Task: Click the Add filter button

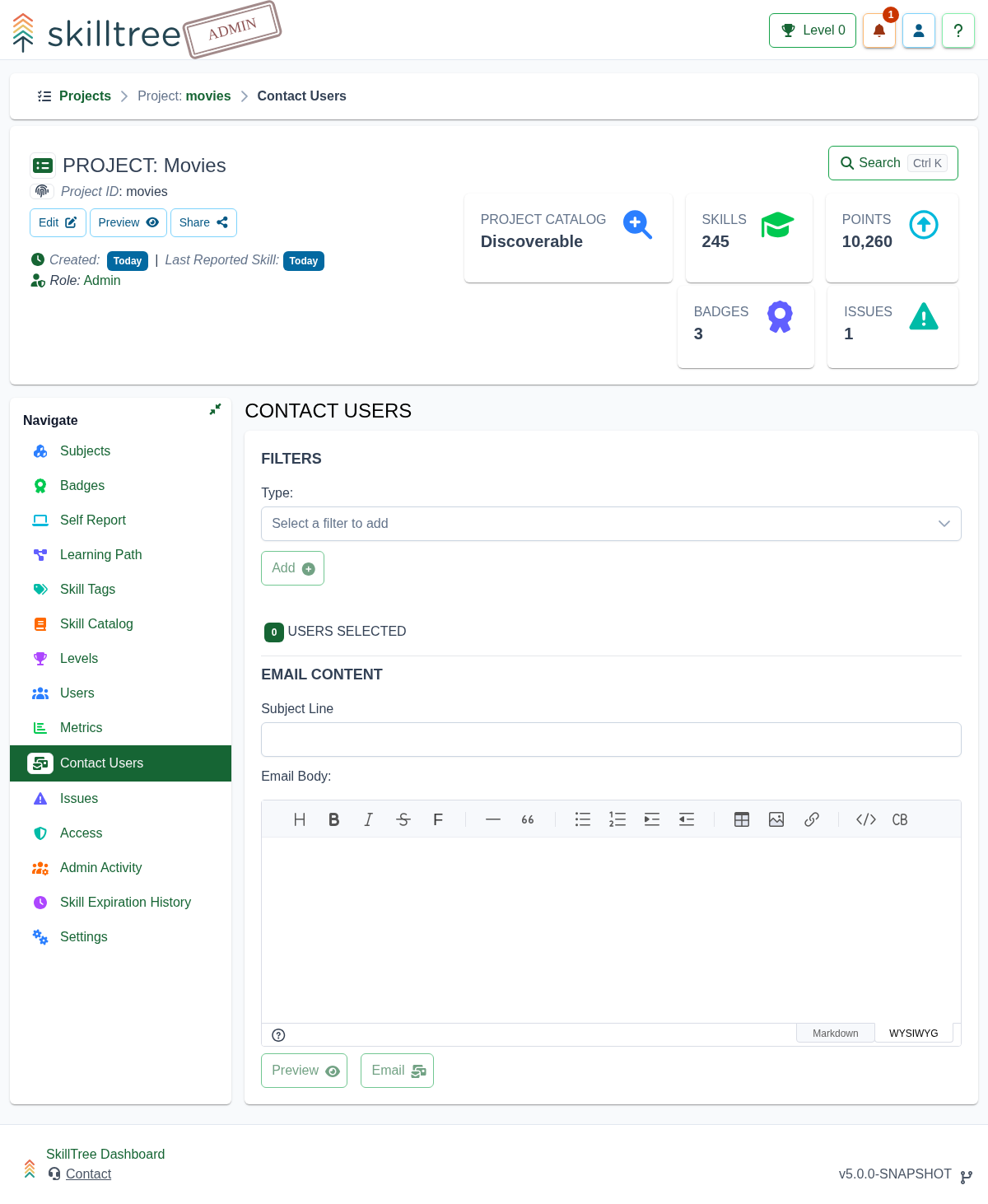Action: click(x=292, y=568)
